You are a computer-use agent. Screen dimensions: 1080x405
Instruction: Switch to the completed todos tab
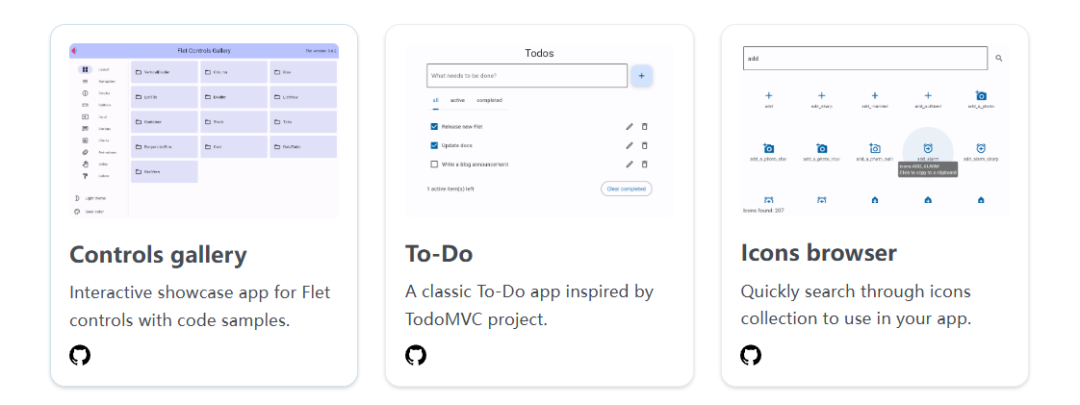pyautogui.click(x=489, y=100)
